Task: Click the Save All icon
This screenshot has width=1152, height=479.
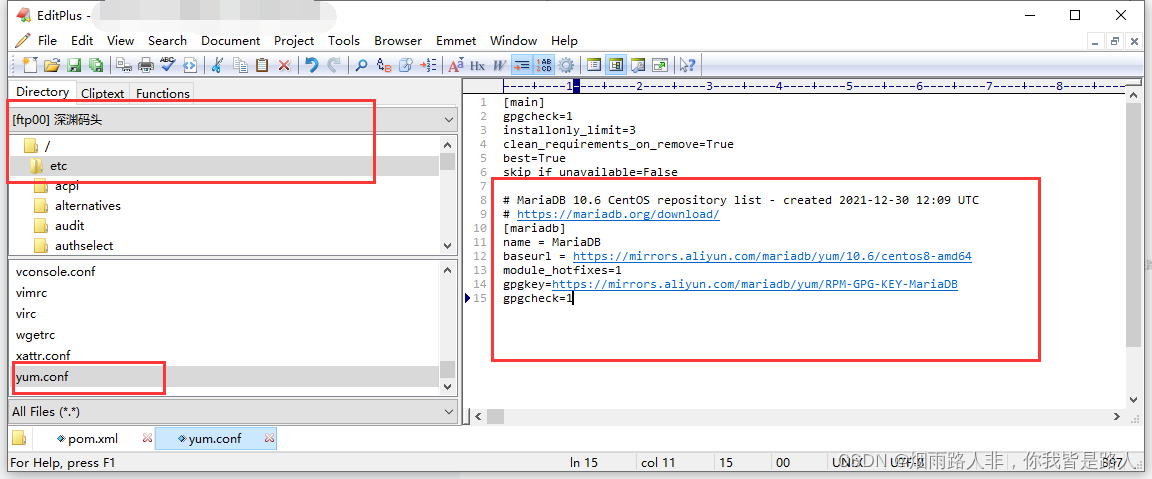Action: 96,65
